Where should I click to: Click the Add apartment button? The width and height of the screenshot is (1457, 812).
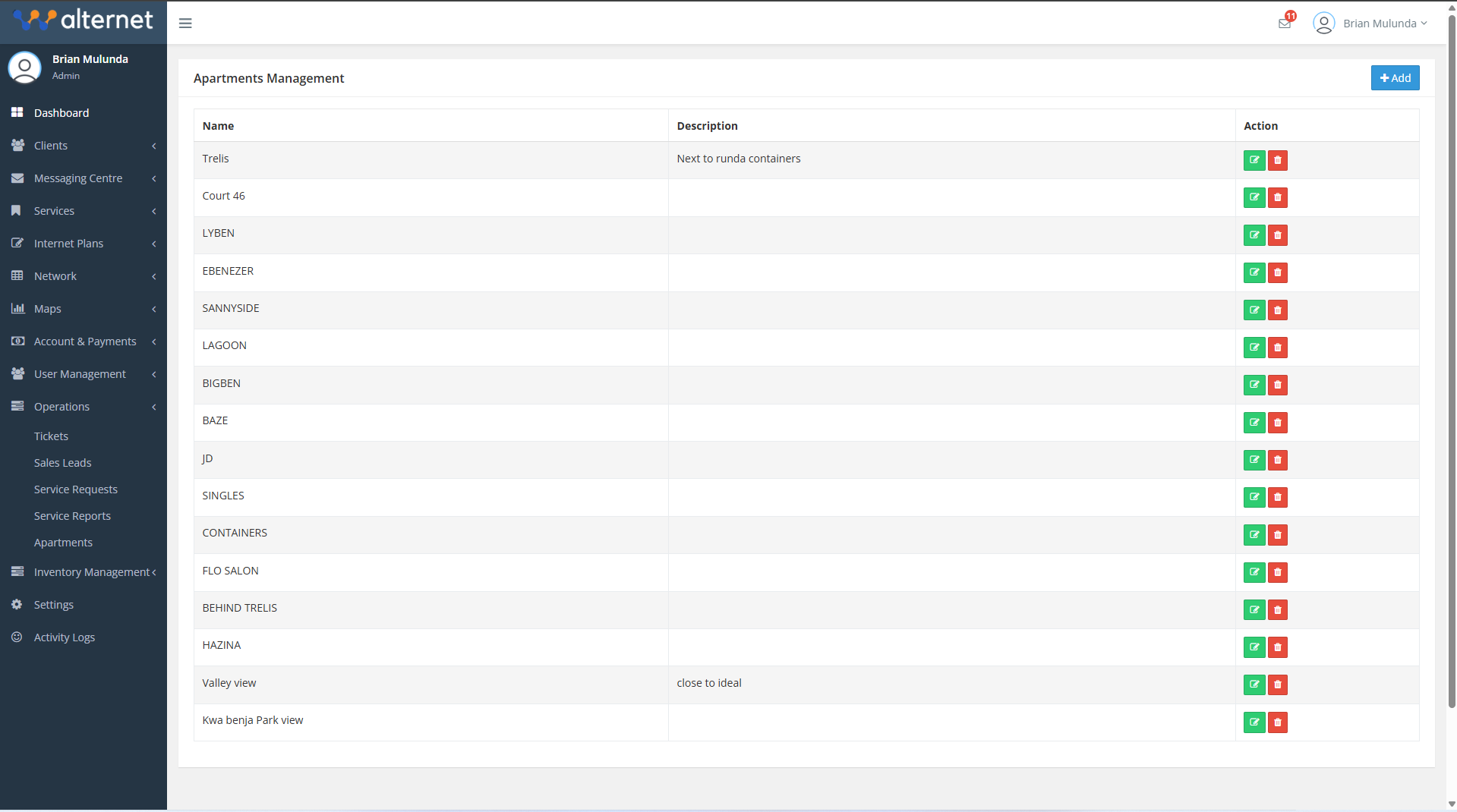pos(1395,78)
